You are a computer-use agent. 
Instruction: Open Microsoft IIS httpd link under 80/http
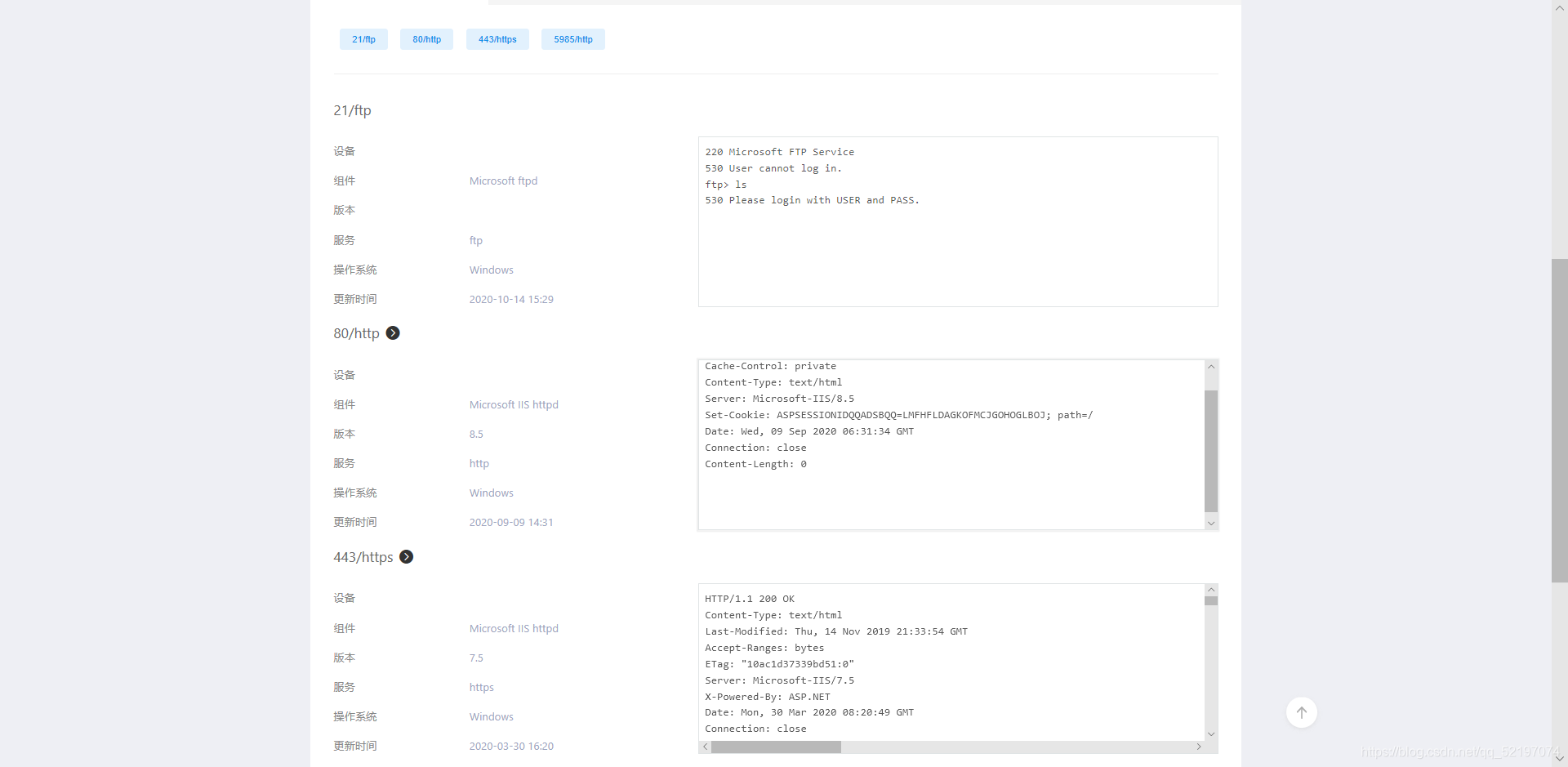point(514,405)
